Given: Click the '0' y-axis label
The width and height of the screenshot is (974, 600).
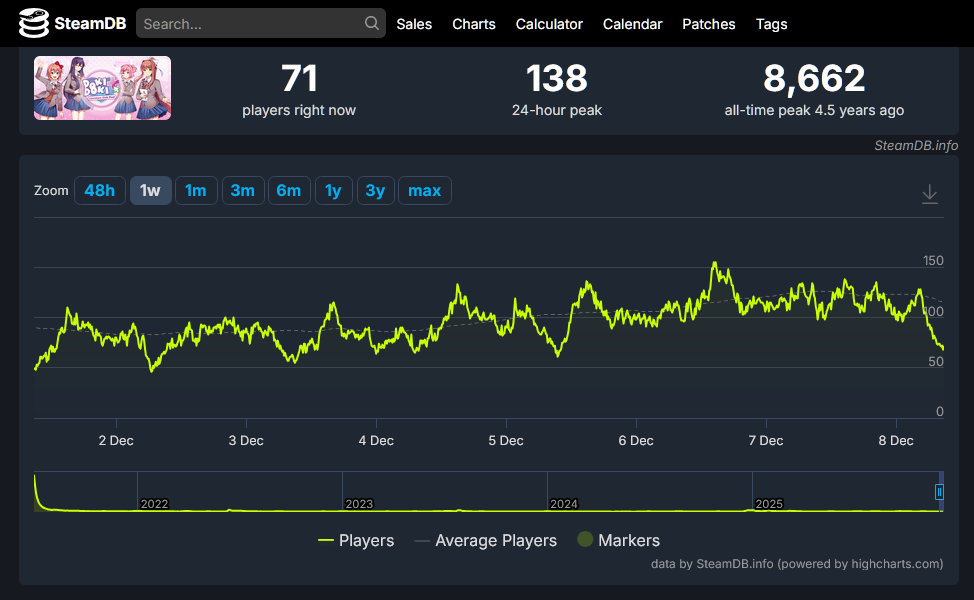Looking at the screenshot, I should click(x=940, y=411).
